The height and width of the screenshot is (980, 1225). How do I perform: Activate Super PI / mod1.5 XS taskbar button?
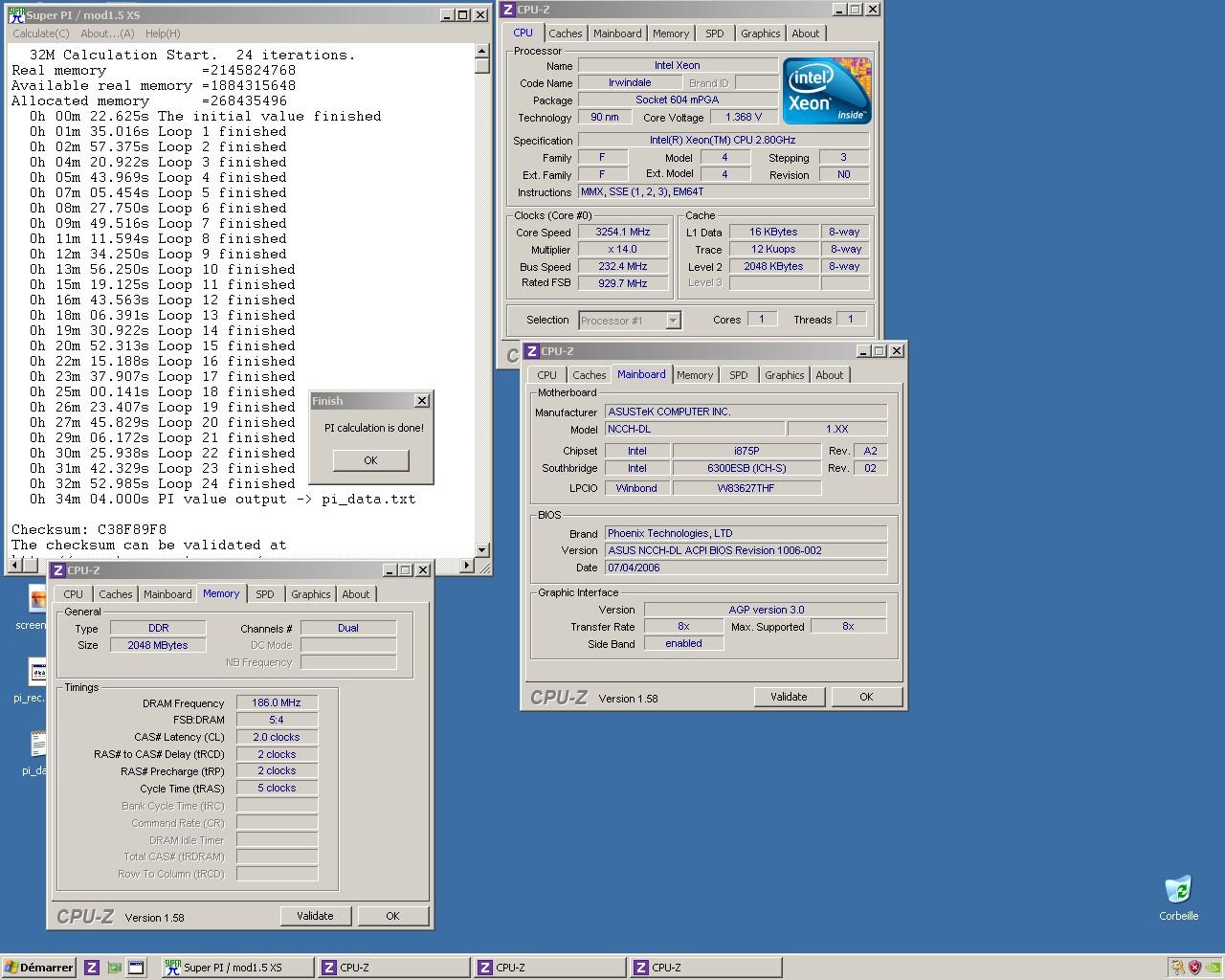[236, 968]
